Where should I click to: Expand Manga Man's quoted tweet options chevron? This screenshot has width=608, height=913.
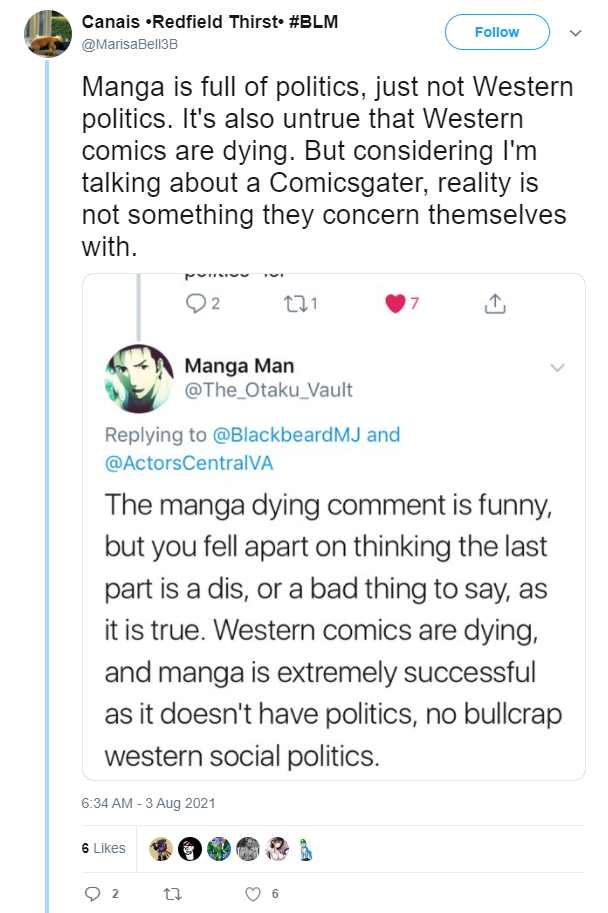[557, 367]
